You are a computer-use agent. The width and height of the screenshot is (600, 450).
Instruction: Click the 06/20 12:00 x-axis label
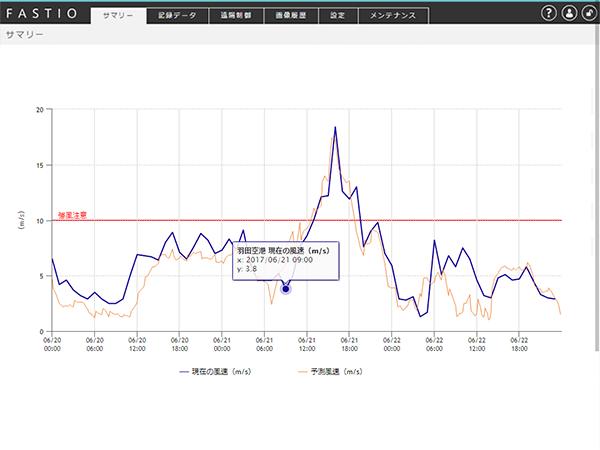pos(136,344)
